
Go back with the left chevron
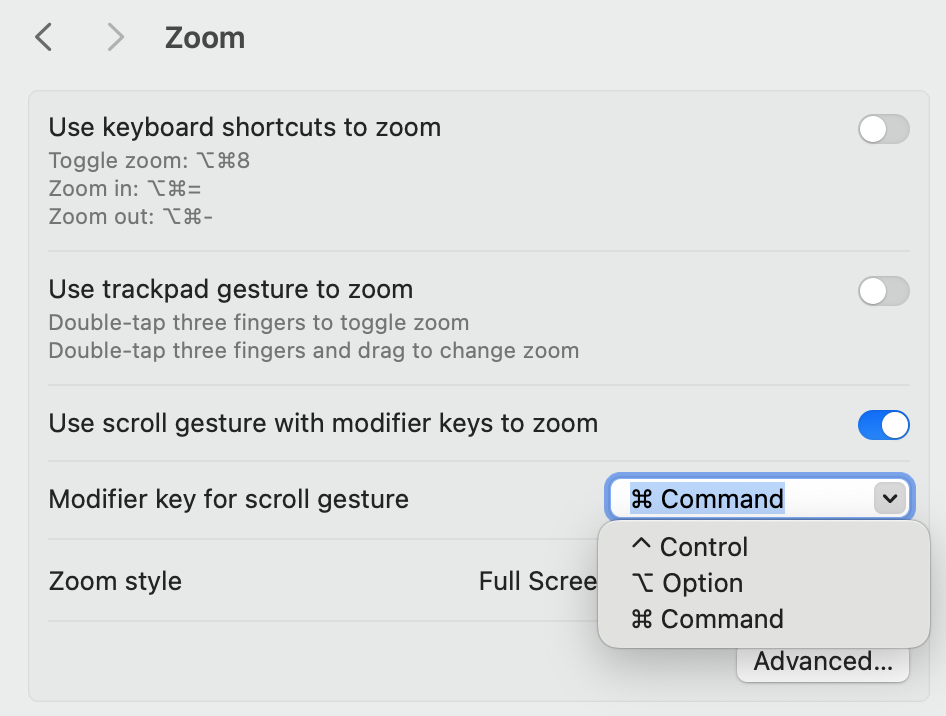click(43, 38)
